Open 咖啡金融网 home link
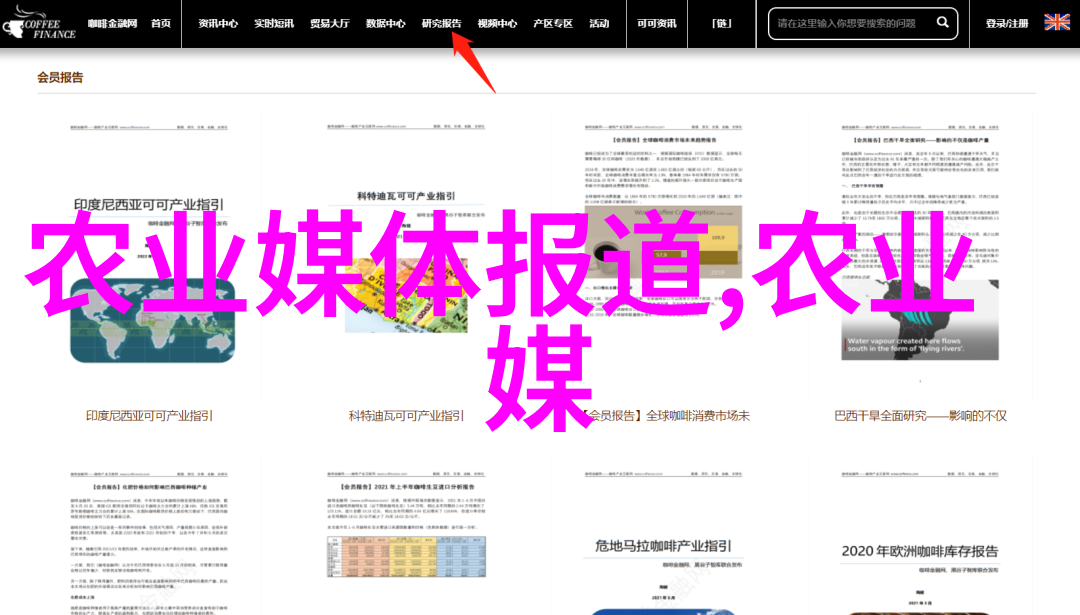The image size is (1080, 615). [x=112, y=23]
